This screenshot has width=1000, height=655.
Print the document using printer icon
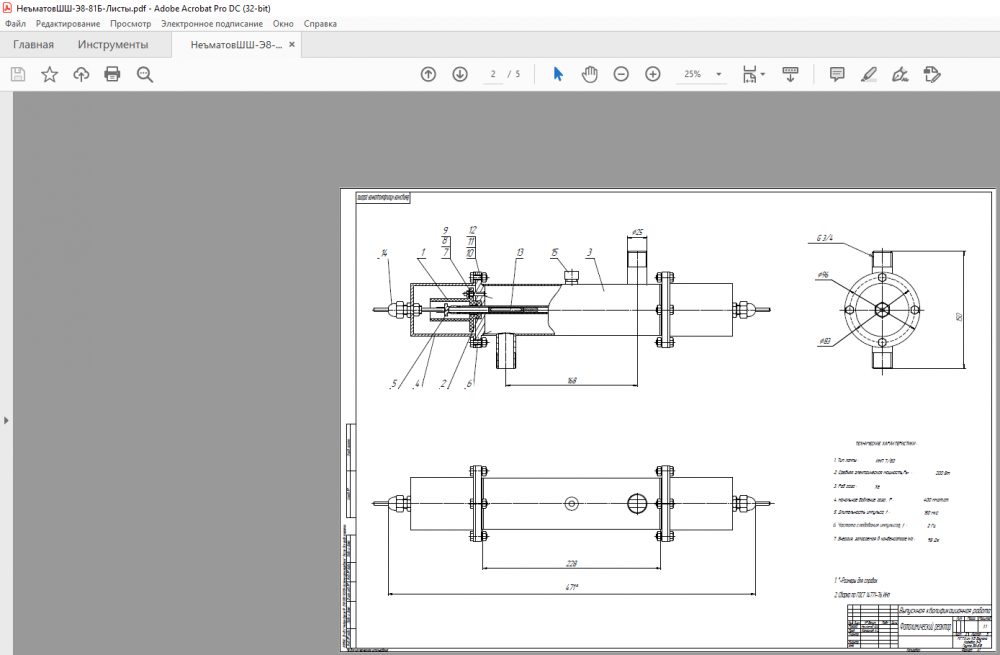coord(112,74)
